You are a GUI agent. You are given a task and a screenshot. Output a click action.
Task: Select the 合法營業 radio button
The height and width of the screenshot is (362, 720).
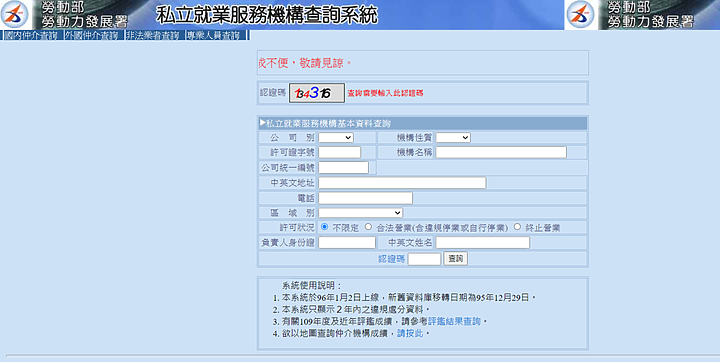(368, 226)
